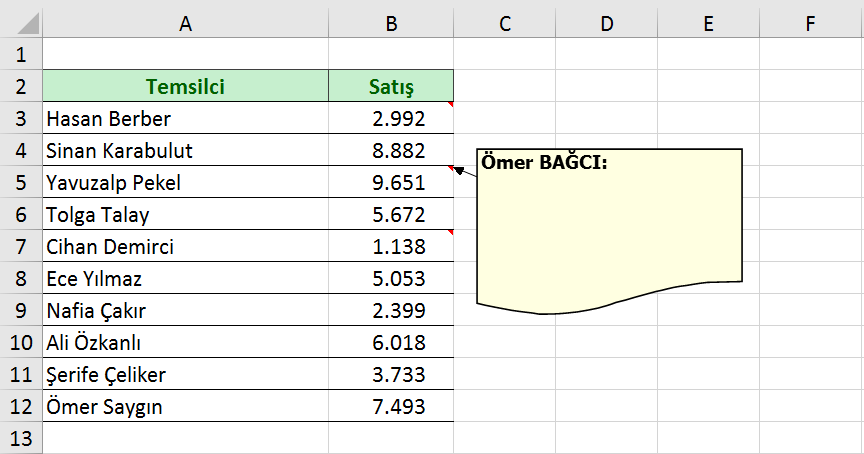
Task: Select row 13 header
Action: (21, 439)
